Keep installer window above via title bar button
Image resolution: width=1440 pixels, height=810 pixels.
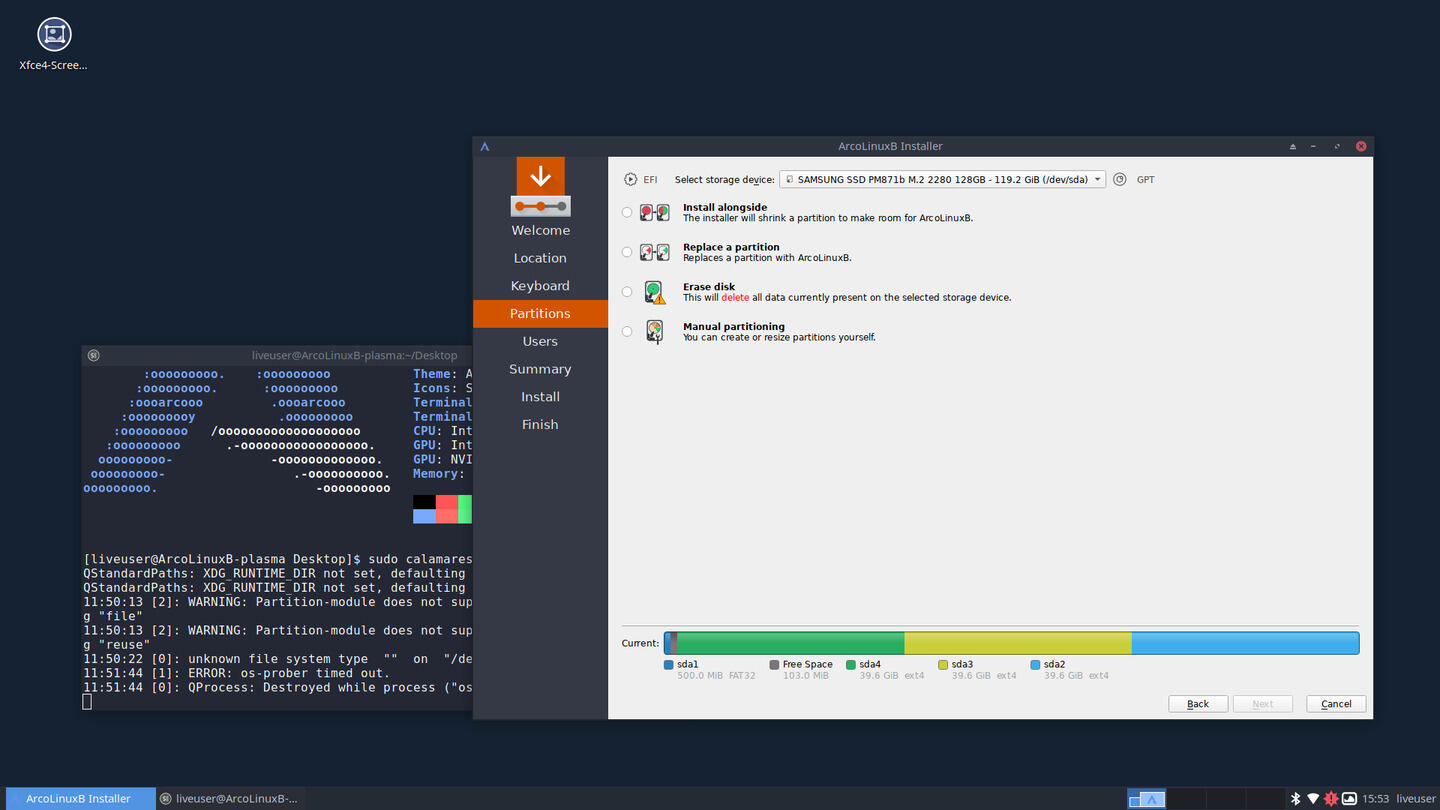coord(1292,146)
